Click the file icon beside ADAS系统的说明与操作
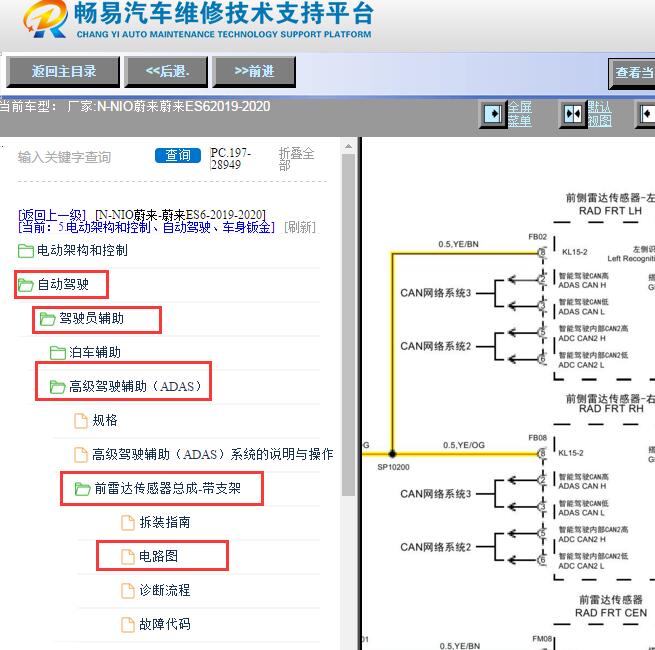 click(x=81, y=454)
